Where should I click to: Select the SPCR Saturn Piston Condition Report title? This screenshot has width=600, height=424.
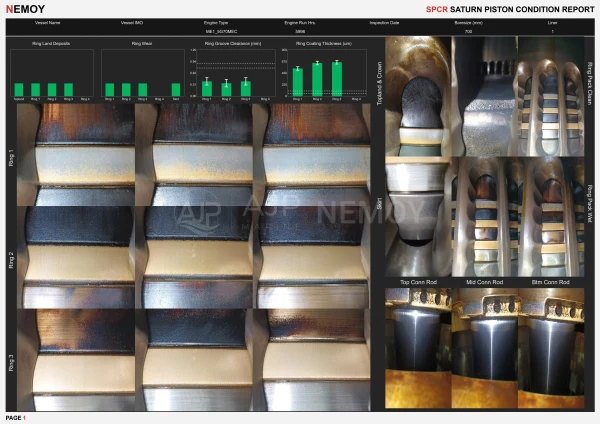coord(510,9)
